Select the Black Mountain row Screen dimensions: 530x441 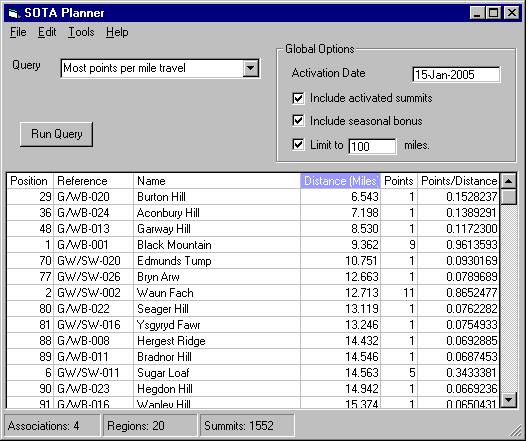pyautogui.click(x=253, y=245)
